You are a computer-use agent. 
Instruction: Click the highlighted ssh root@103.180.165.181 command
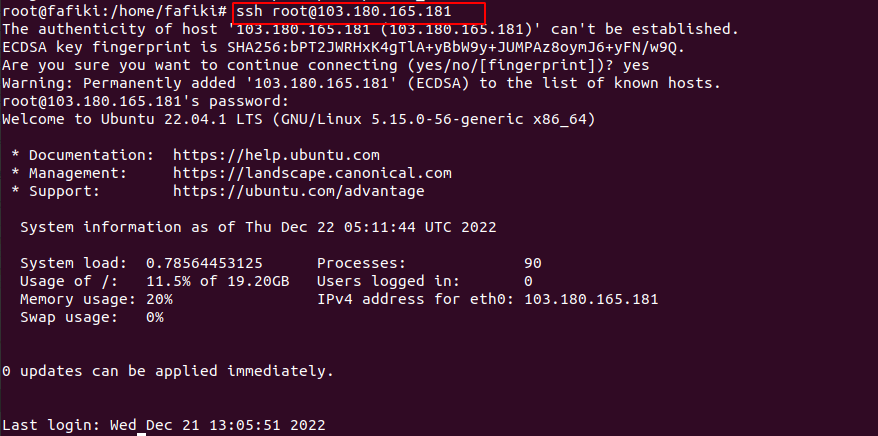(x=343, y=12)
